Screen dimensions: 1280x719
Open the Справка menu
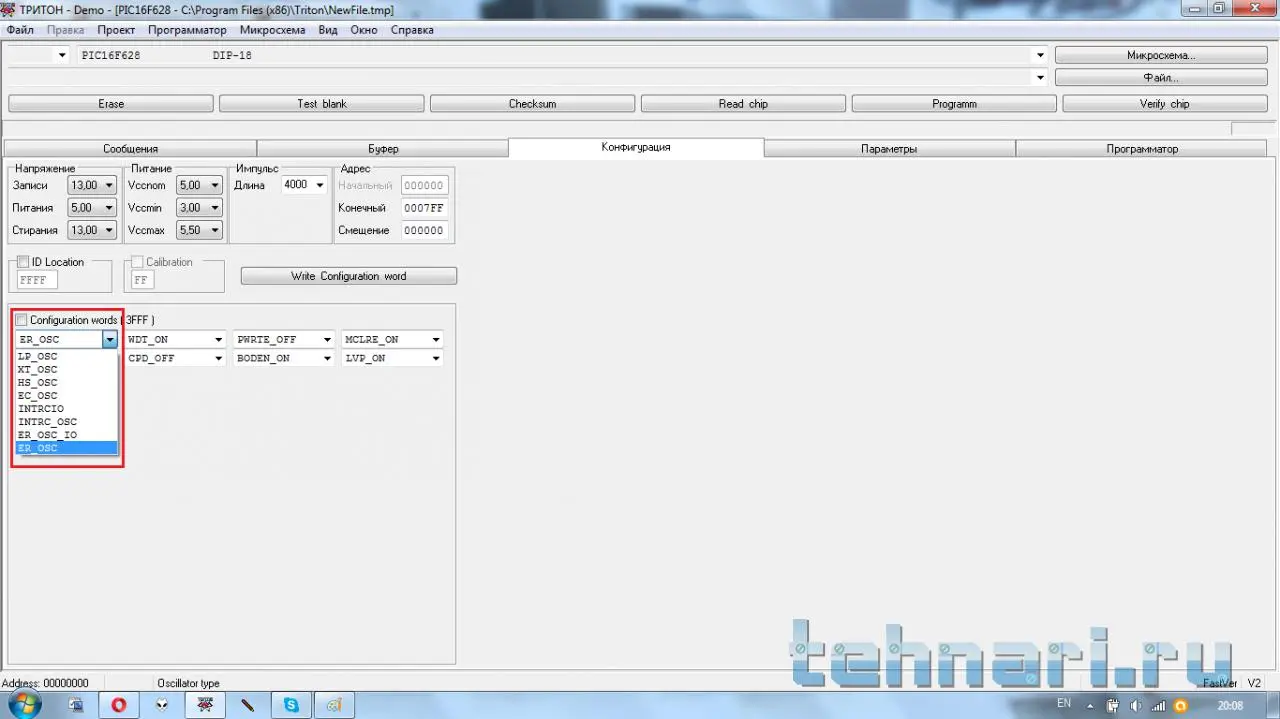point(412,30)
